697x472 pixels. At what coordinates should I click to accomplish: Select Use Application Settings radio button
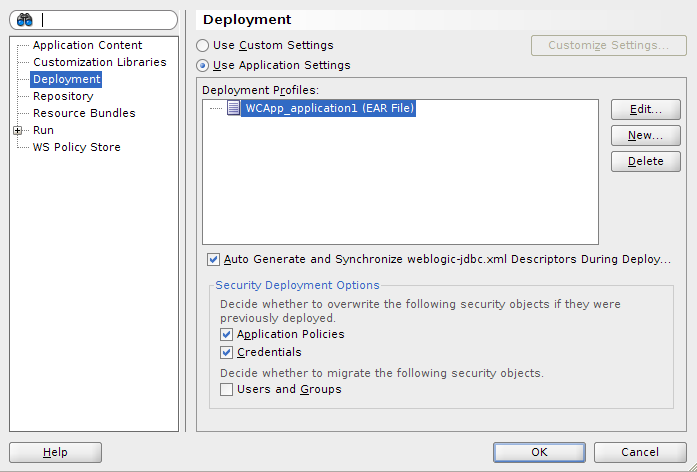[x=203, y=66]
